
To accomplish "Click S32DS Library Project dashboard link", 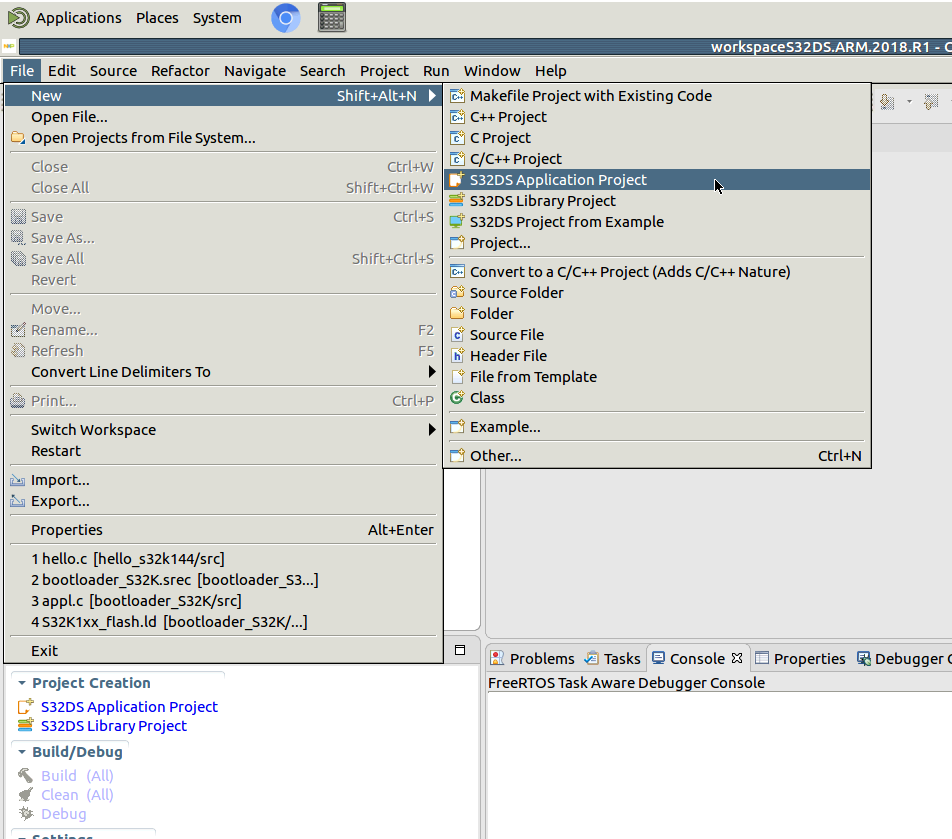I will 114,726.
